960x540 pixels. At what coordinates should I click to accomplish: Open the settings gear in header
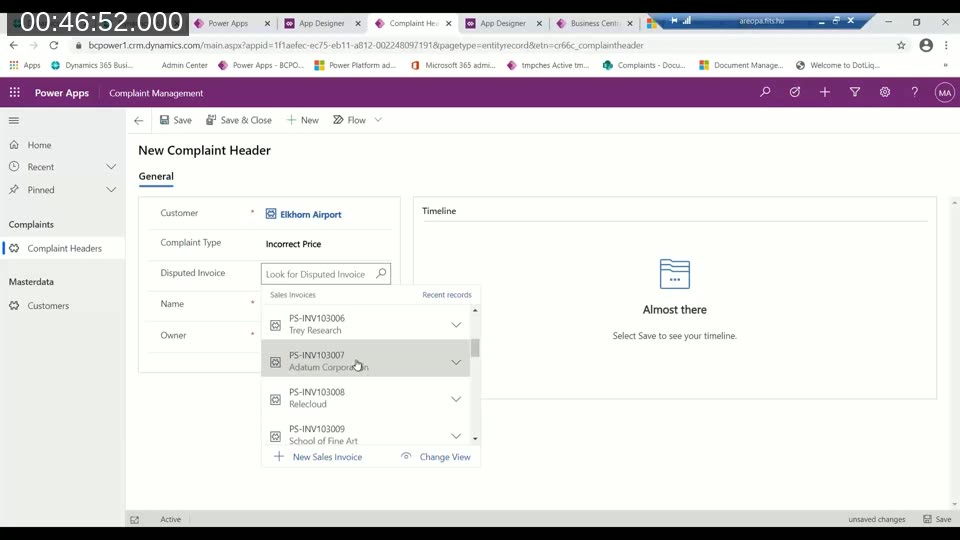(x=885, y=92)
